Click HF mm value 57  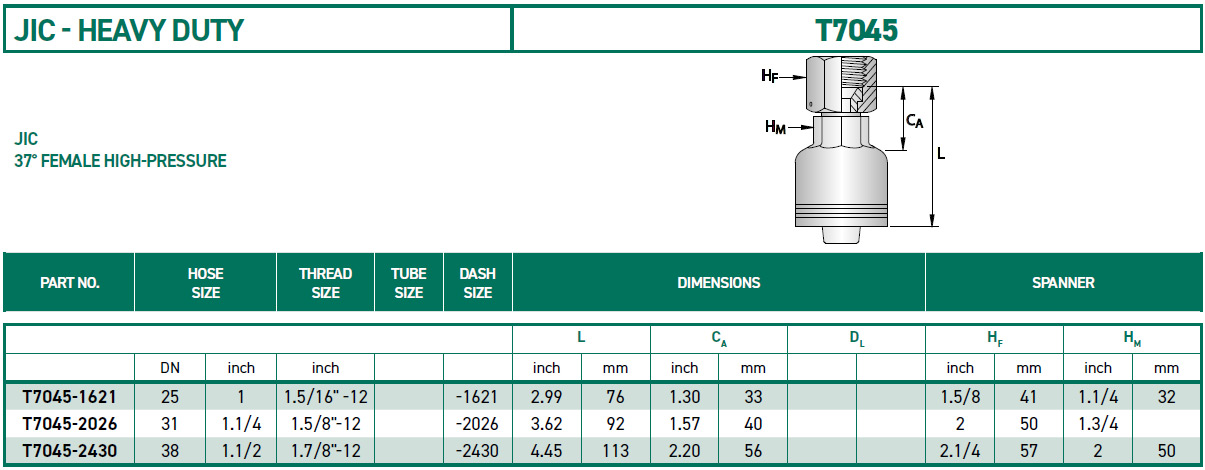pyautogui.click(x=1028, y=451)
